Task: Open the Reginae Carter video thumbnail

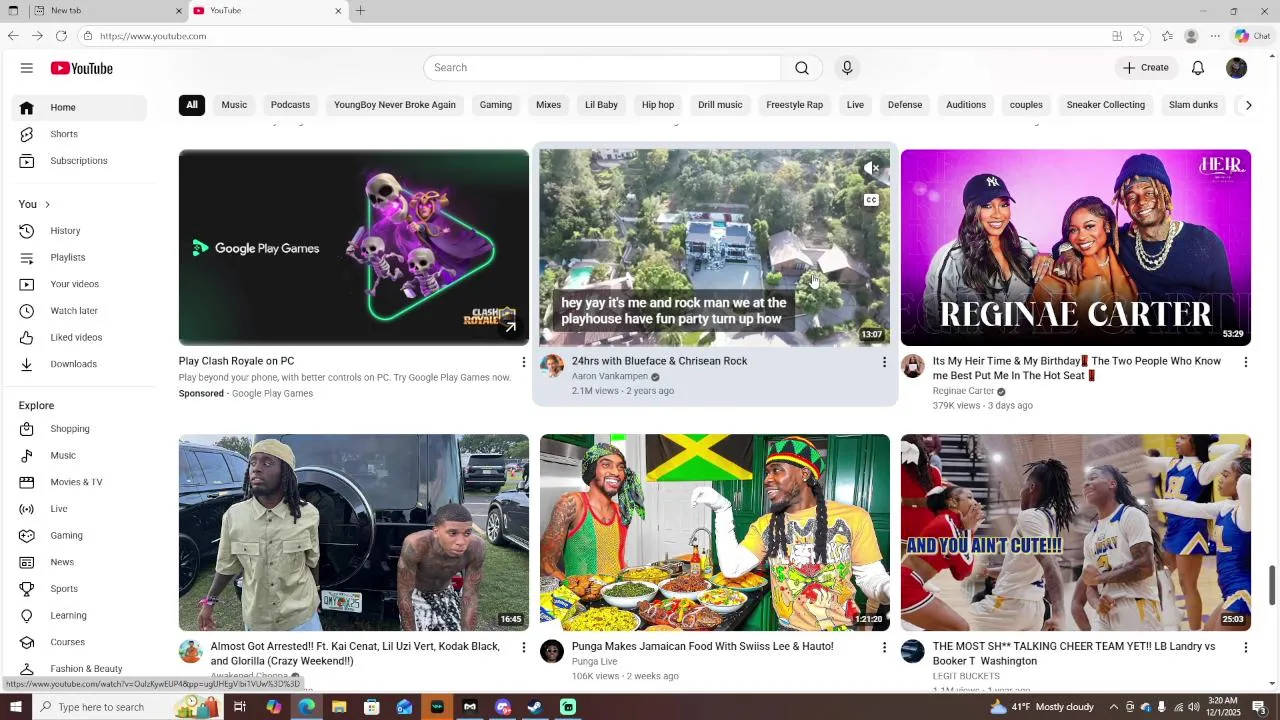Action: [x=1075, y=248]
